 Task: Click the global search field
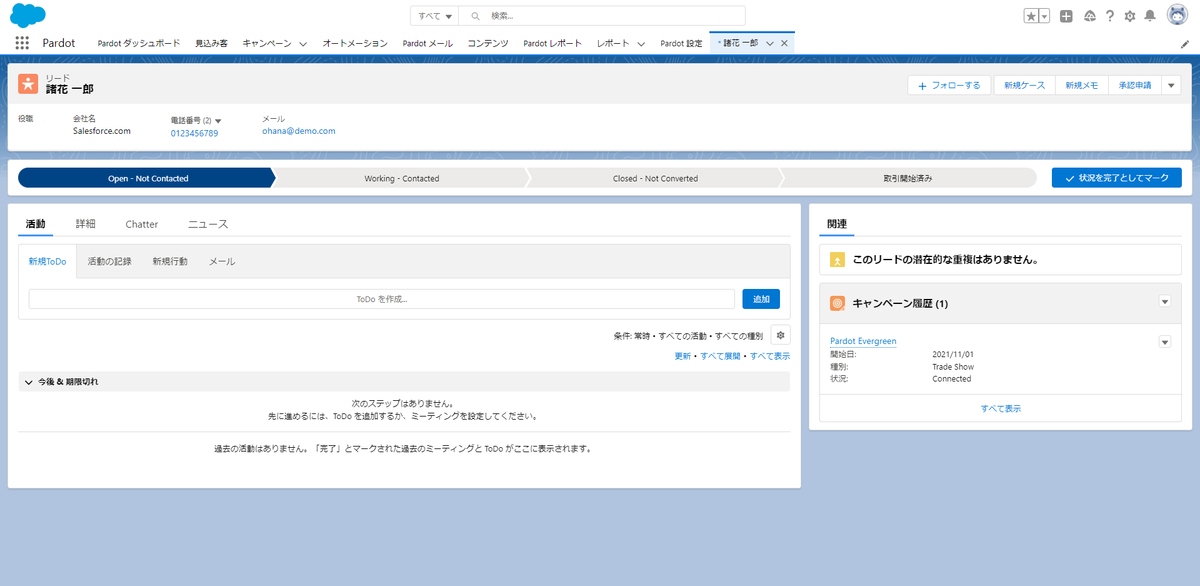click(x=602, y=16)
